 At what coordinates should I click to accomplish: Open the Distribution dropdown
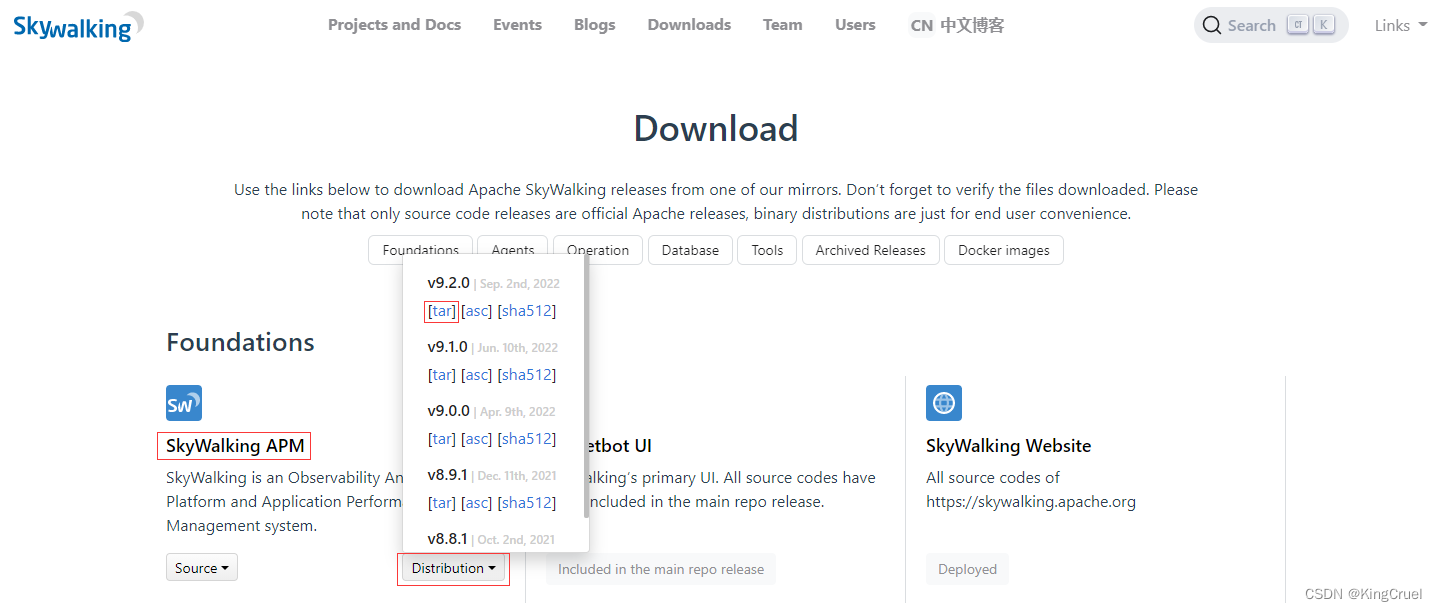[x=453, y=568]
